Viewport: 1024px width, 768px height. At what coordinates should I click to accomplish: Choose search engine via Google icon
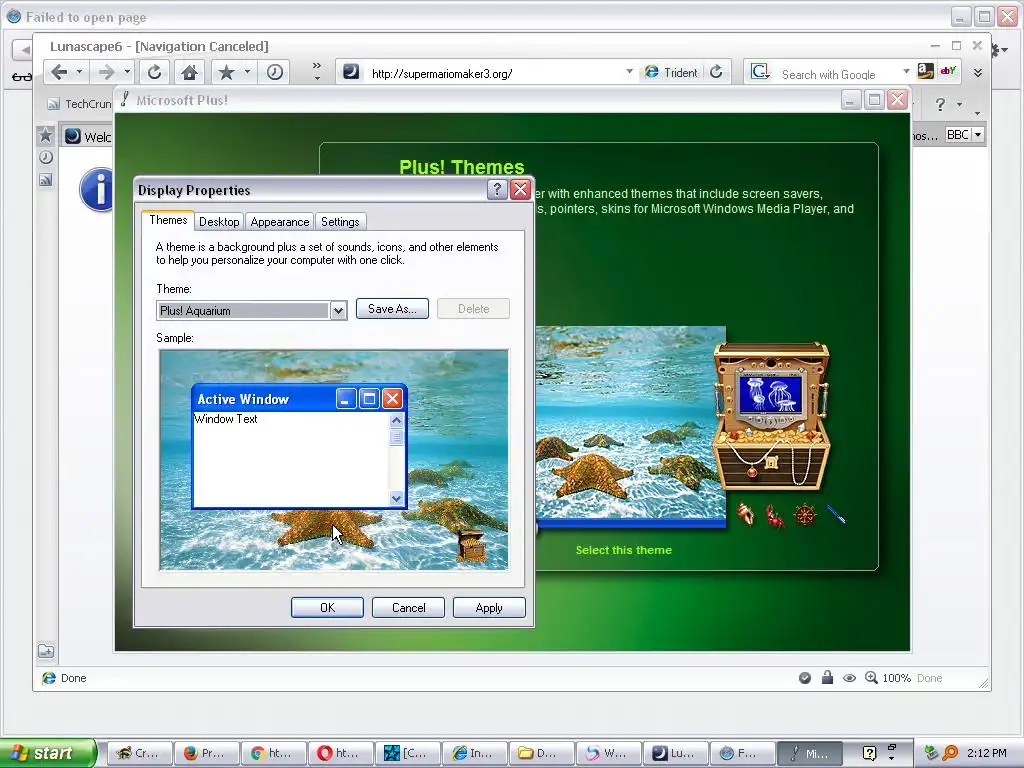pyautogui.click(x=760, y=72)
